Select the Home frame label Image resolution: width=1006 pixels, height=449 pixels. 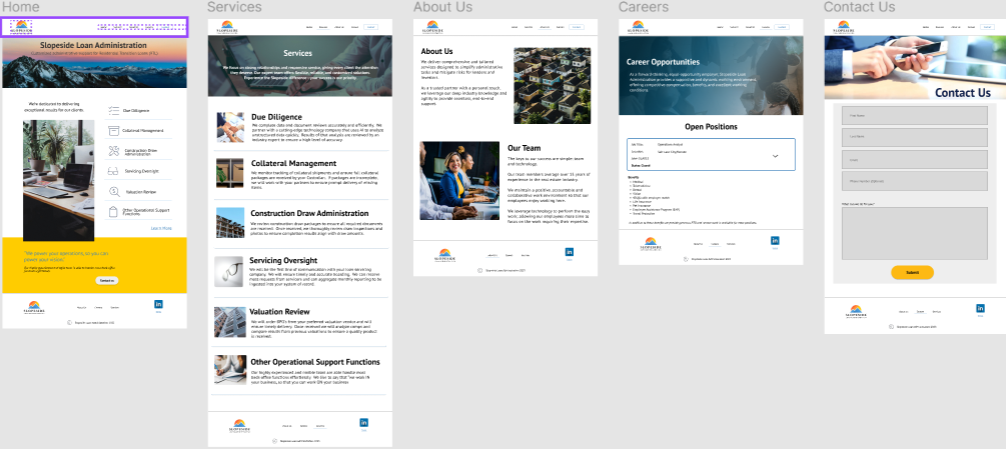click(x=21, y=7)
